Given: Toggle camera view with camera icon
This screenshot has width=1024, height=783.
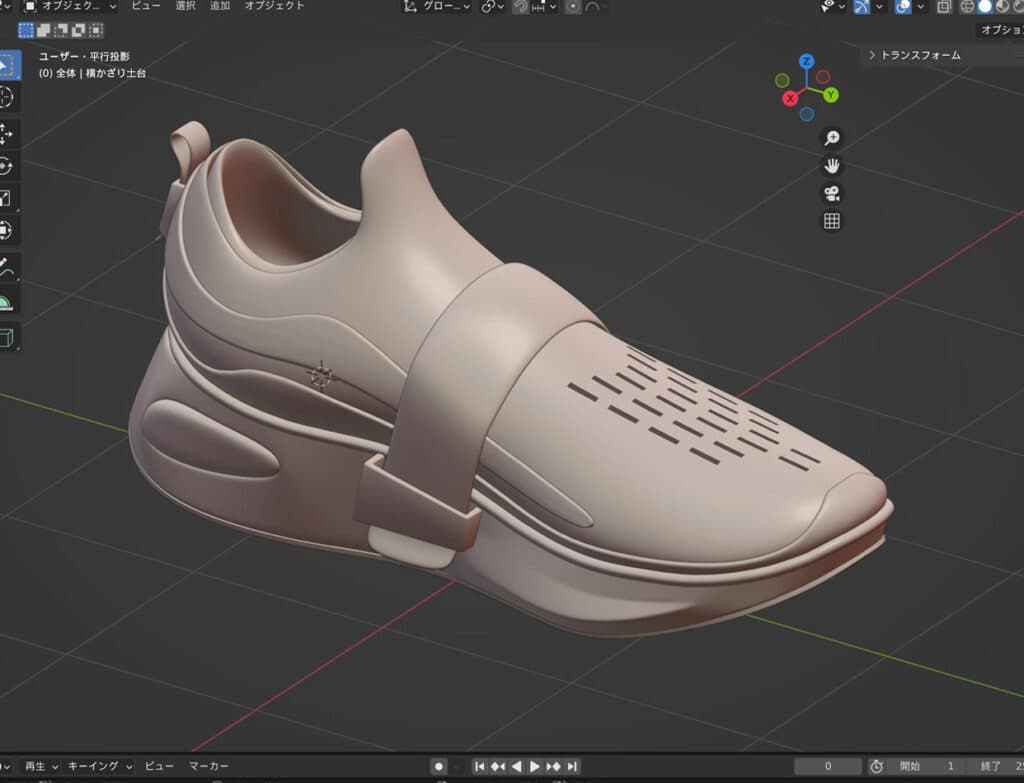Looking at the screenshot, I should 831,193.
